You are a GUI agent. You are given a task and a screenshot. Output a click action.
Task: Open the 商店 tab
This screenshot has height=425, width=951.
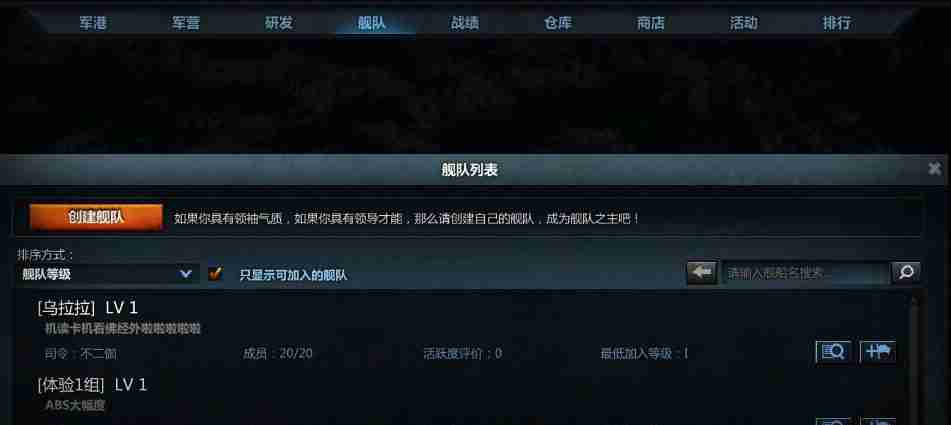(x=651, y=23)
